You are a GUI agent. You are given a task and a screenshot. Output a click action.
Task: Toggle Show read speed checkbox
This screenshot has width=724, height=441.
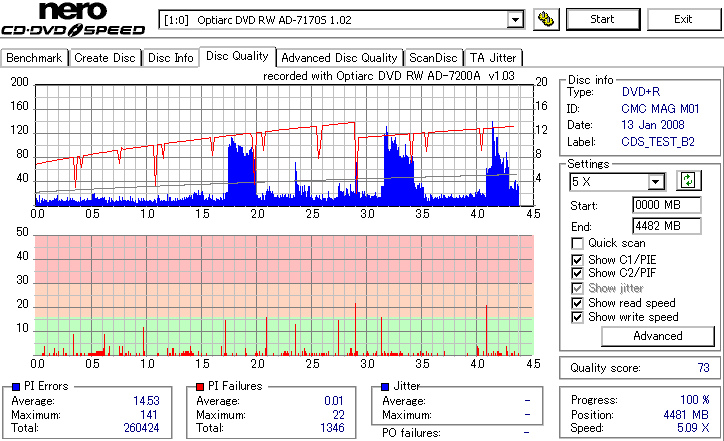(x=577, y=303)
